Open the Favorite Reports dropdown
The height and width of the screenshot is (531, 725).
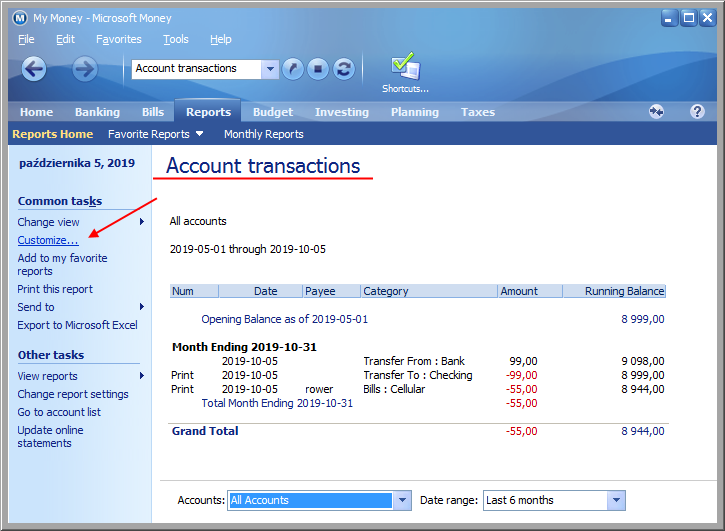coord(155,134)
